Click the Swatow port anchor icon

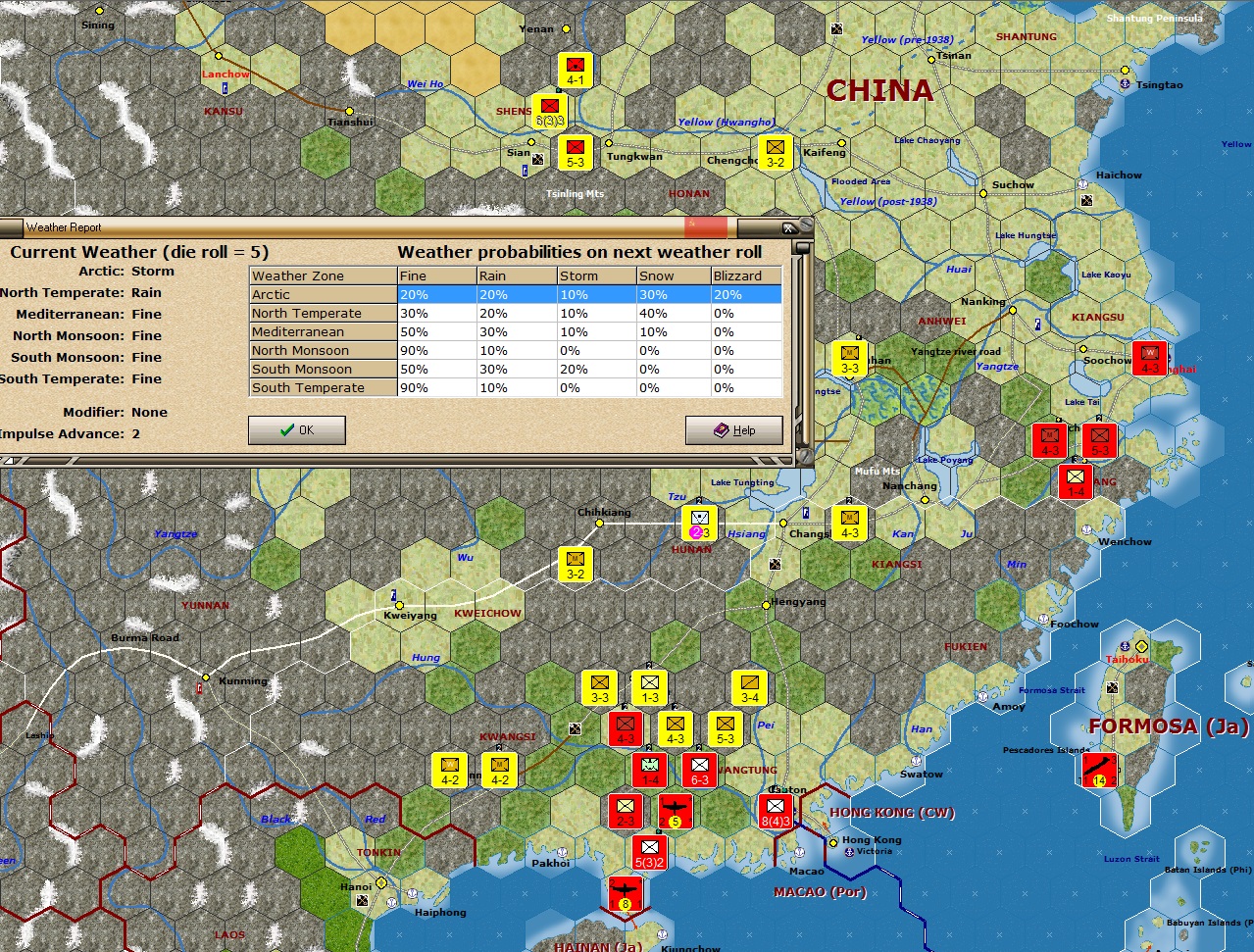[915, 761]
